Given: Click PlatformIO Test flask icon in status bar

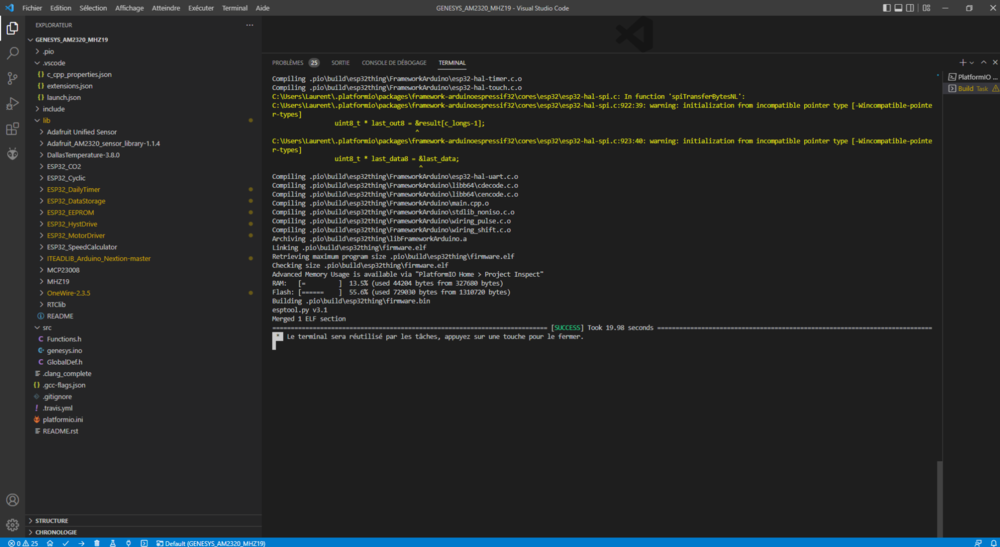Looking at the screenshot, I should click(x=113, y=543).
